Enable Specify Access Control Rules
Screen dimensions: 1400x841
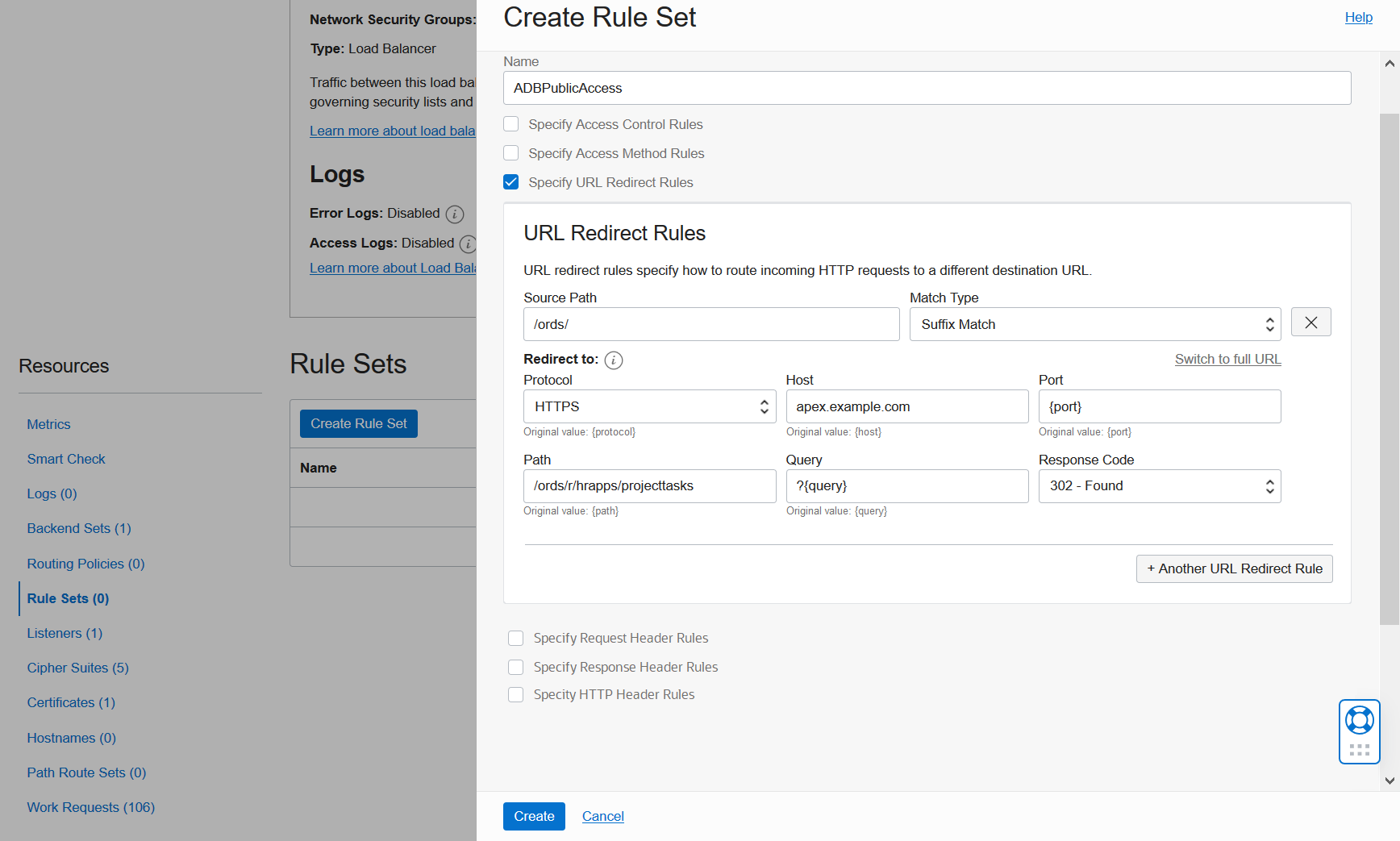pos(511,123)
